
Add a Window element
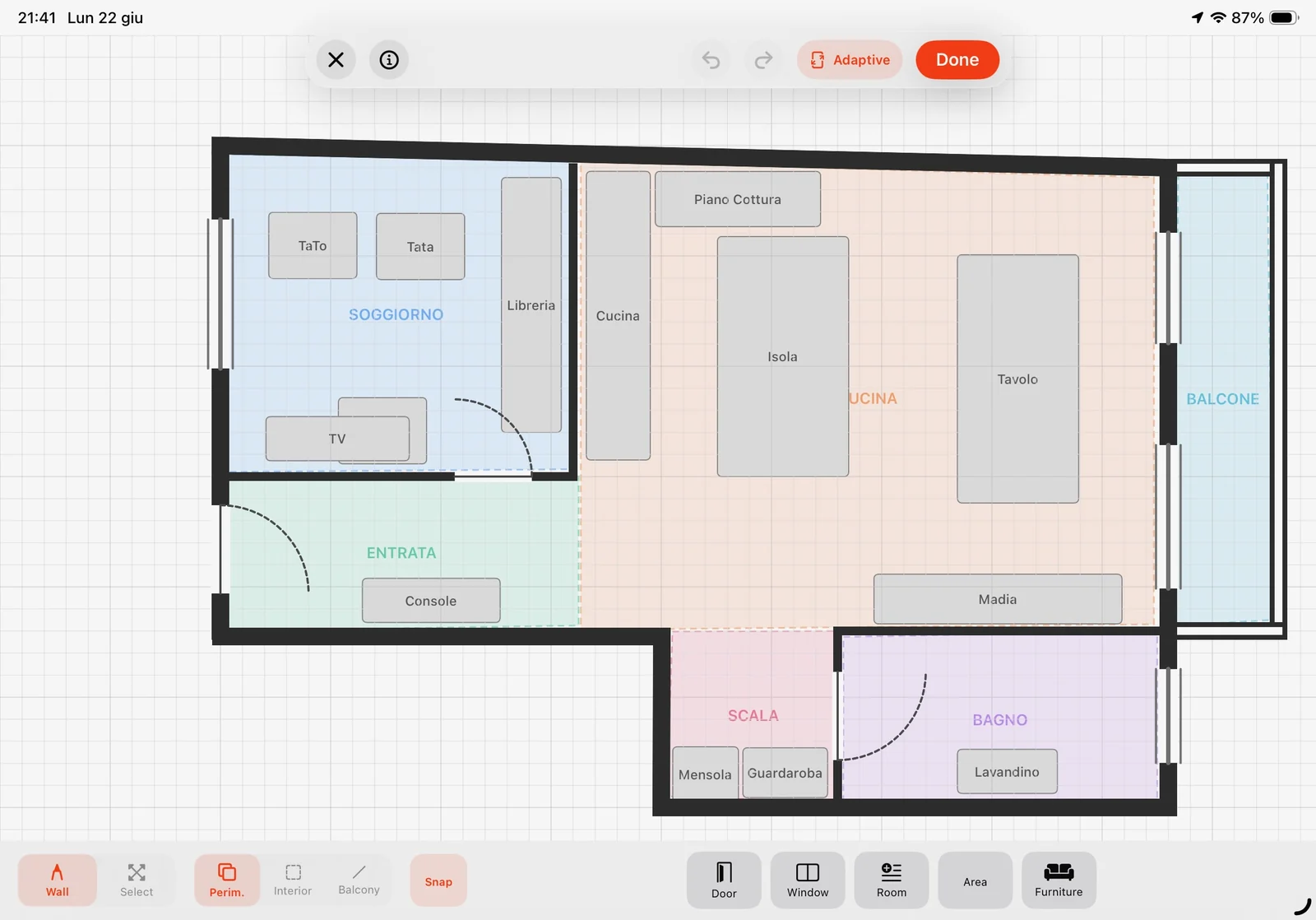click(x=808, y=881)
